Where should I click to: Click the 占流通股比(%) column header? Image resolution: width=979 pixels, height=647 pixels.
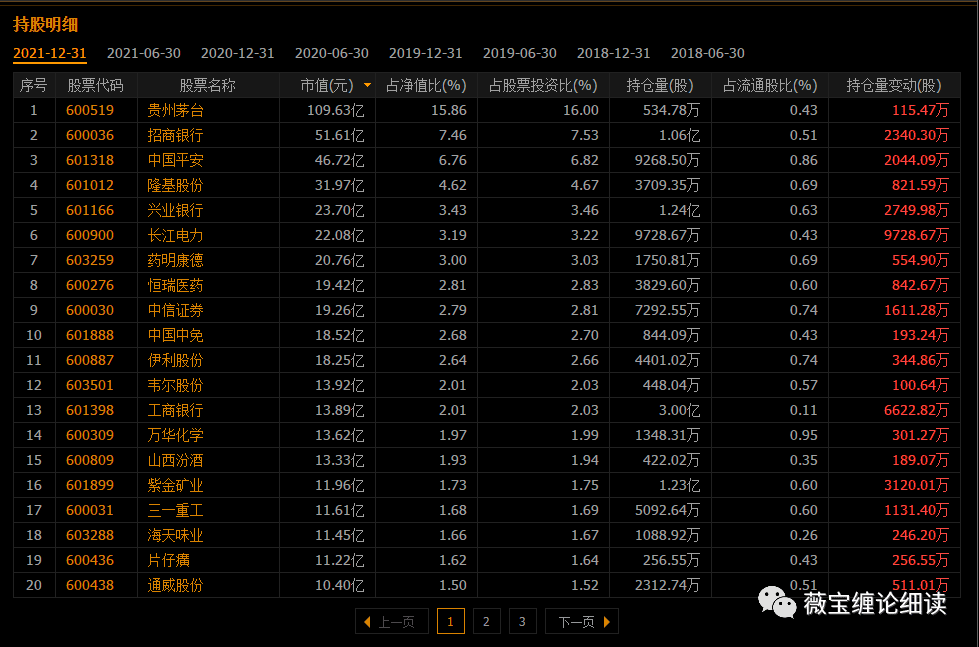770,85
